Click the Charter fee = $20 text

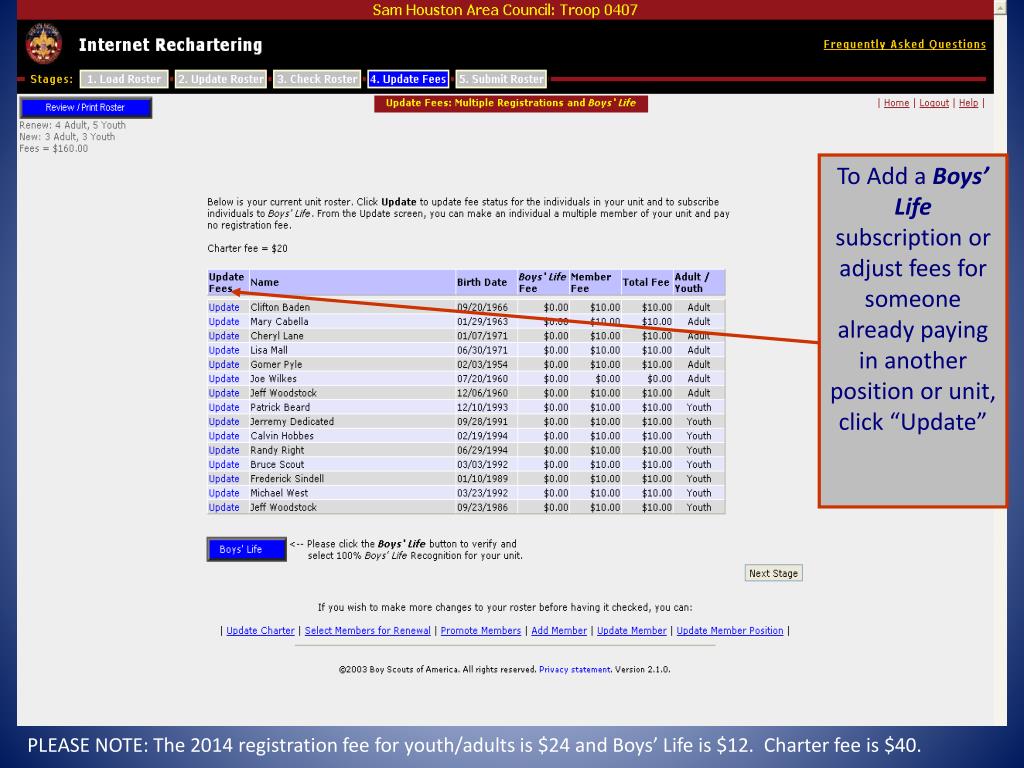pos(248,249)
